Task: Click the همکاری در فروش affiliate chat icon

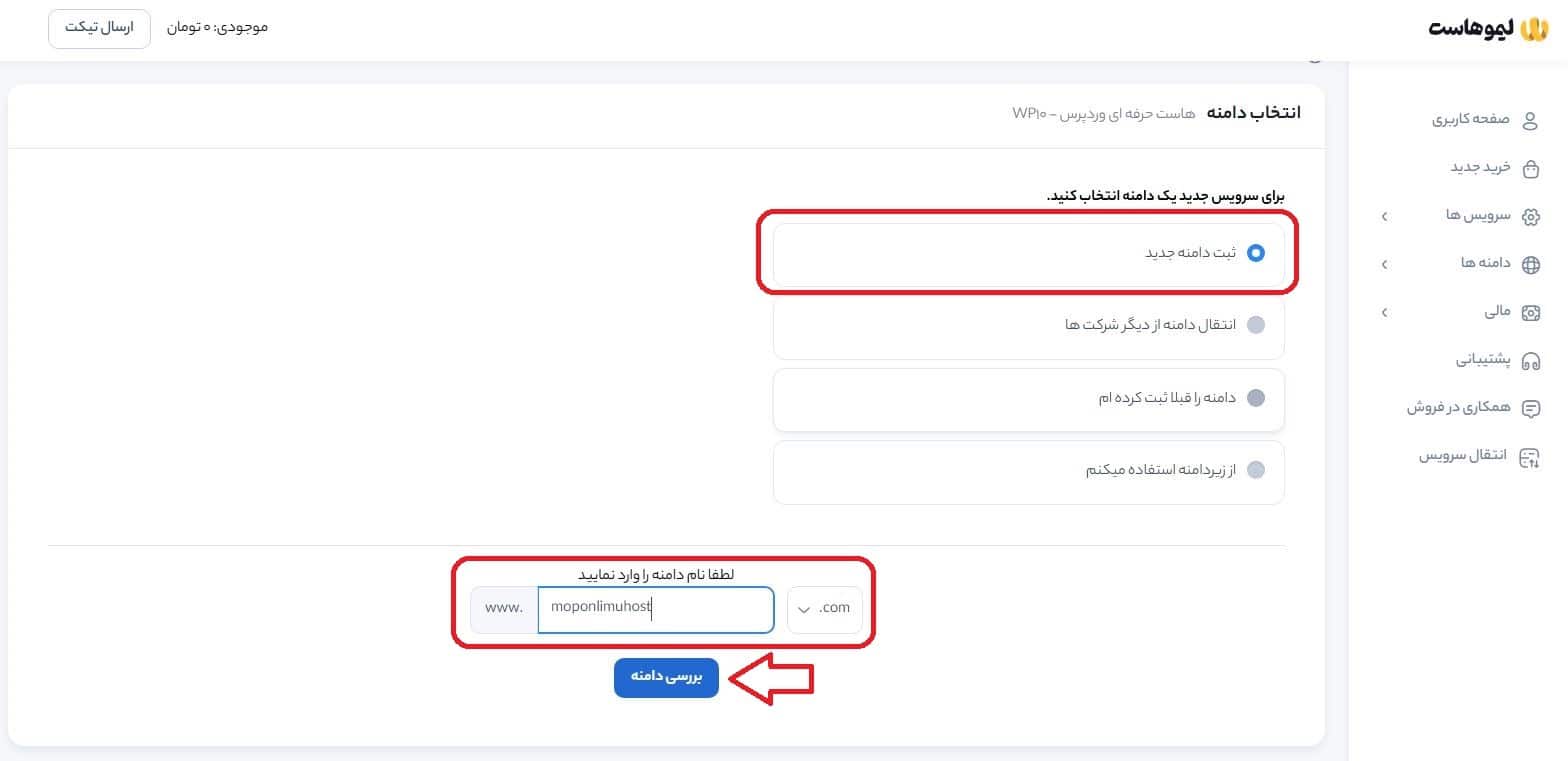Action: [1530, 408]
